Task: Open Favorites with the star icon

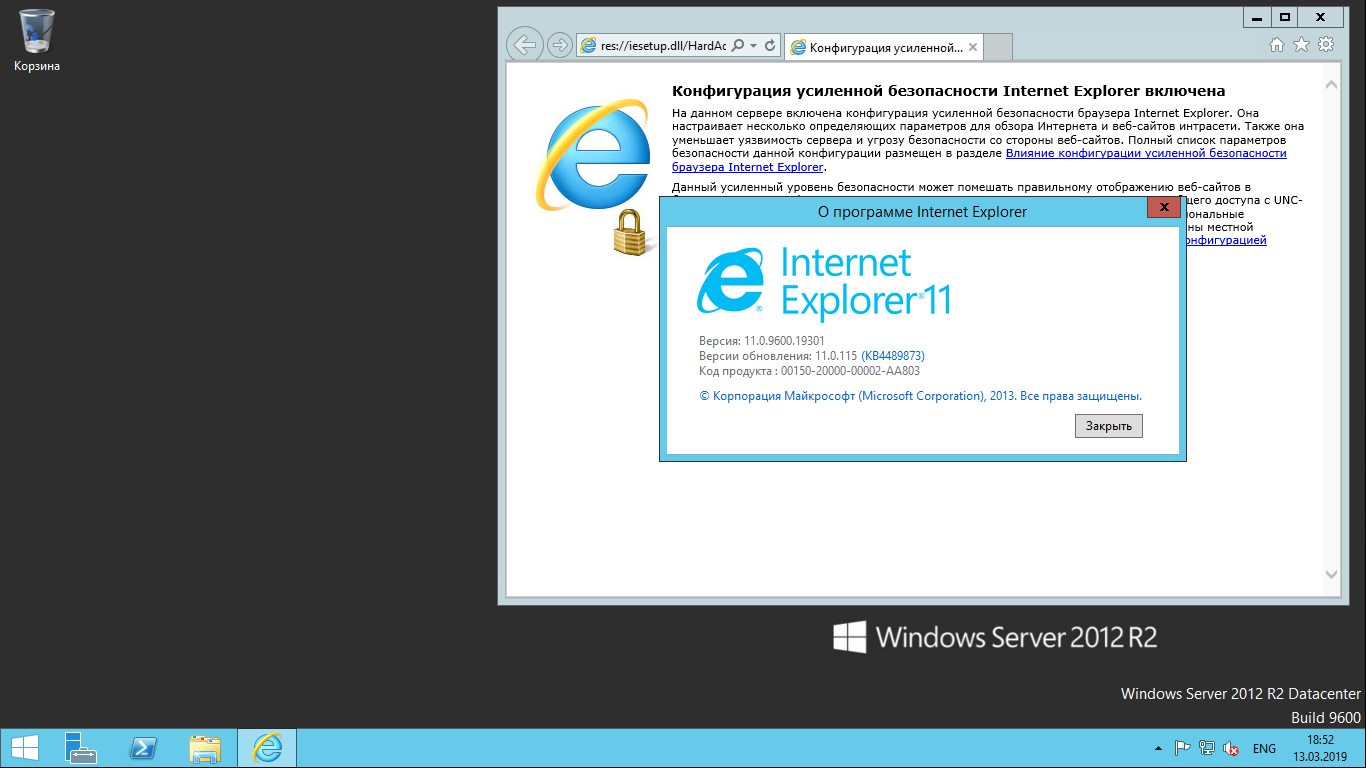Action: pyautogui.click(x=1301, y=45)
